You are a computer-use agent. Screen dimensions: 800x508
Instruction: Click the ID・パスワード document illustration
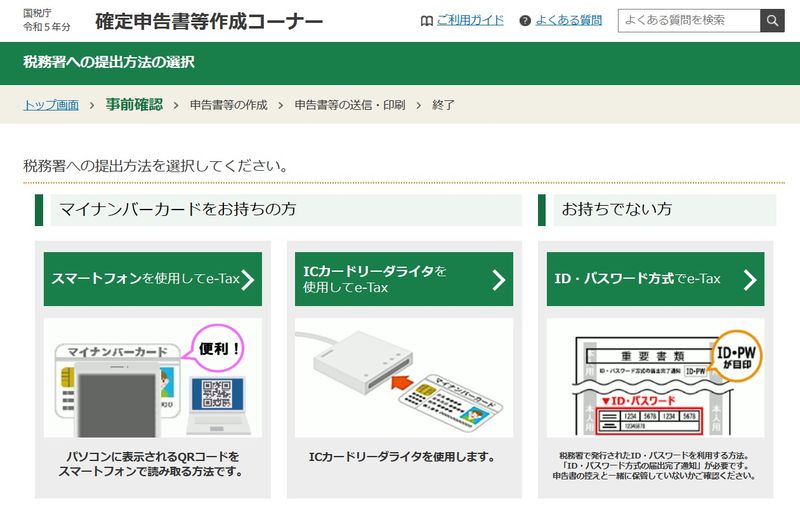[x=656, y=378]
